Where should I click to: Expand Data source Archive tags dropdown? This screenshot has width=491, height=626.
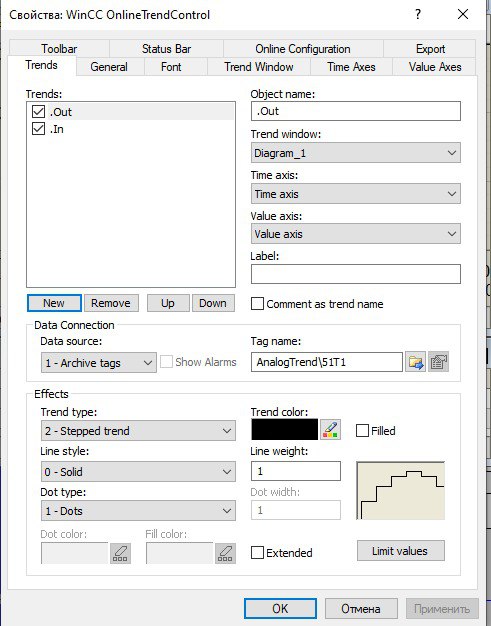coord(99,363)
